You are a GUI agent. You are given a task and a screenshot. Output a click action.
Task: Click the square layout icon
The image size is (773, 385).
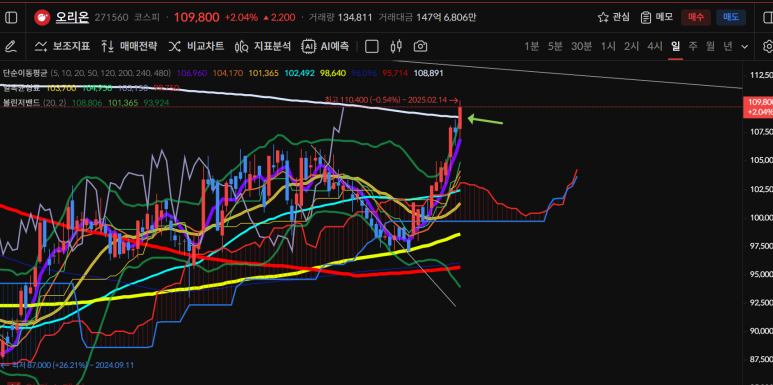[x=372, y=47]
